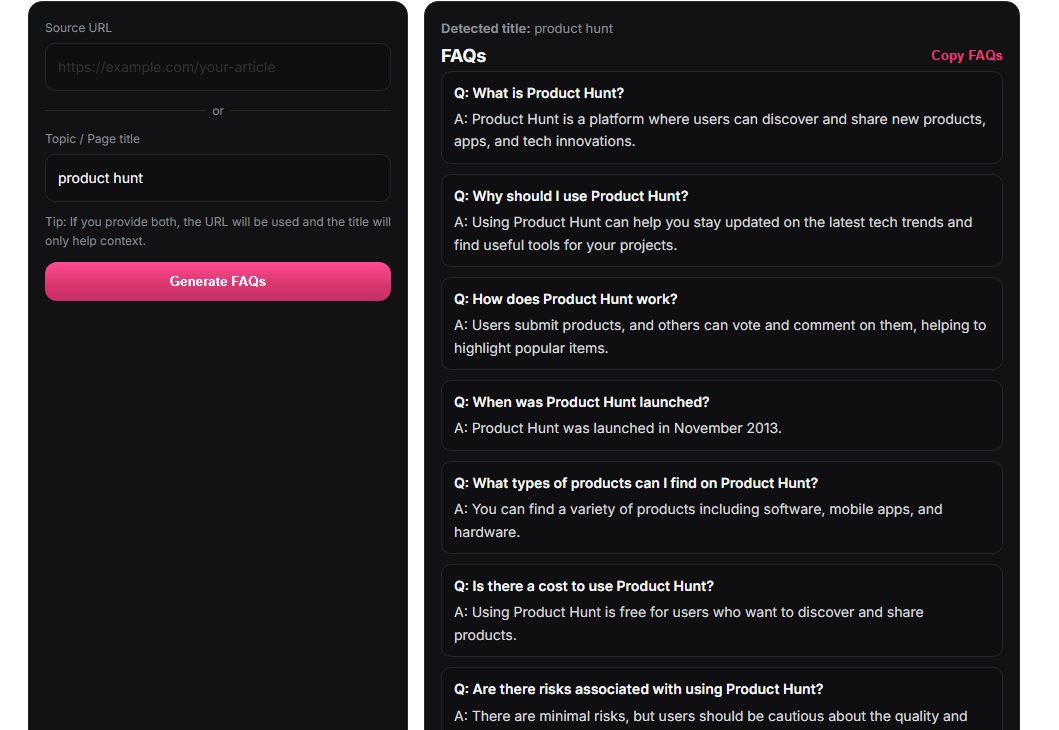Copy all FAQs via Copy FAQs link
1059x730 pixels.
966,55
